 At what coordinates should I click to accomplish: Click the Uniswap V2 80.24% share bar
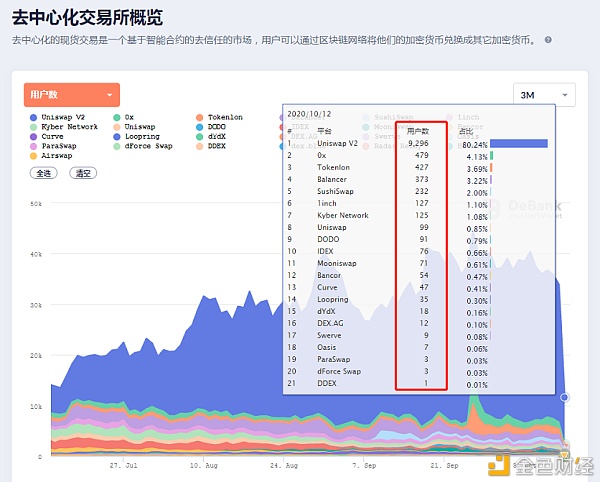[x=518, y=143]
